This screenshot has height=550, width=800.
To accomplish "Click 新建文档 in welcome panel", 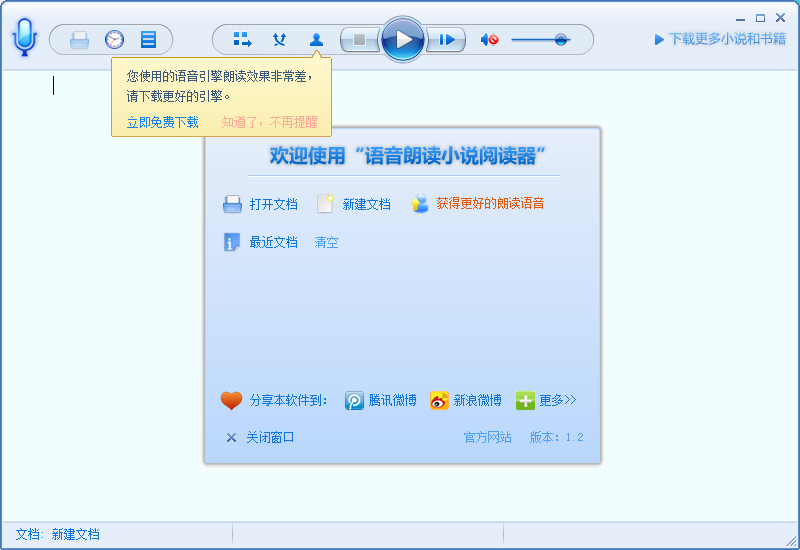I will pos(366,204).
